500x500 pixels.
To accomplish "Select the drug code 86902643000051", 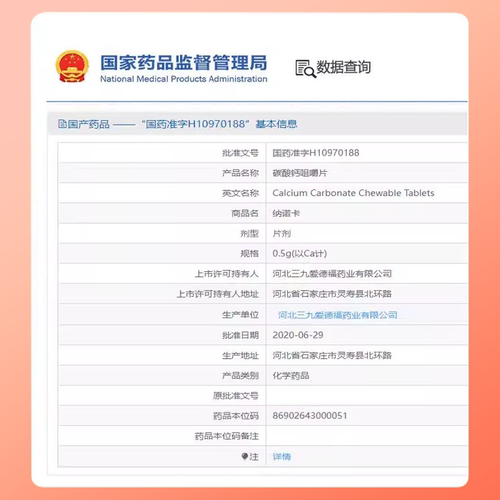I will 310,416.
